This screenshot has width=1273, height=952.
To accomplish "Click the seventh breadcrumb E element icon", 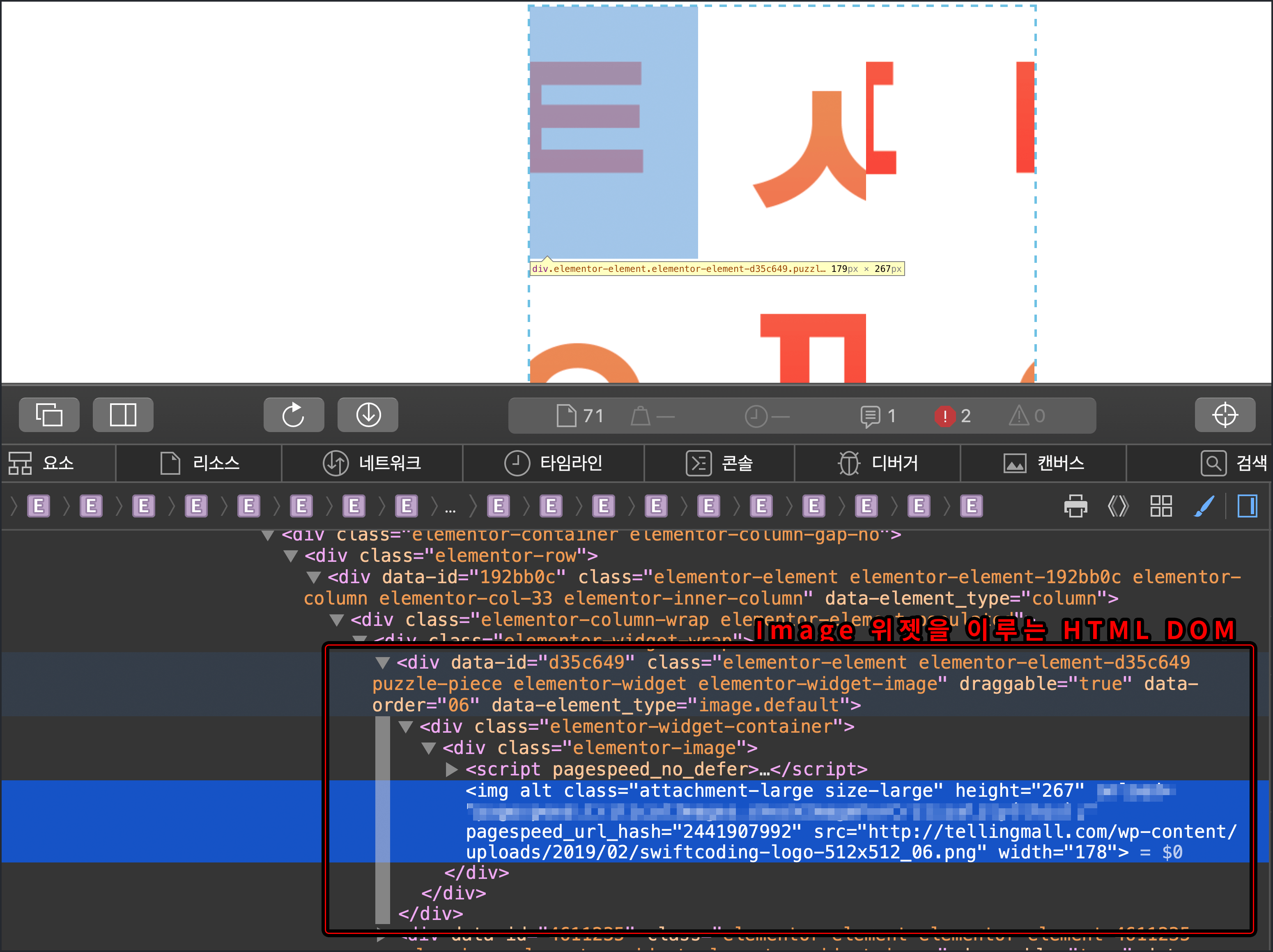I will (x=354, y=506).
